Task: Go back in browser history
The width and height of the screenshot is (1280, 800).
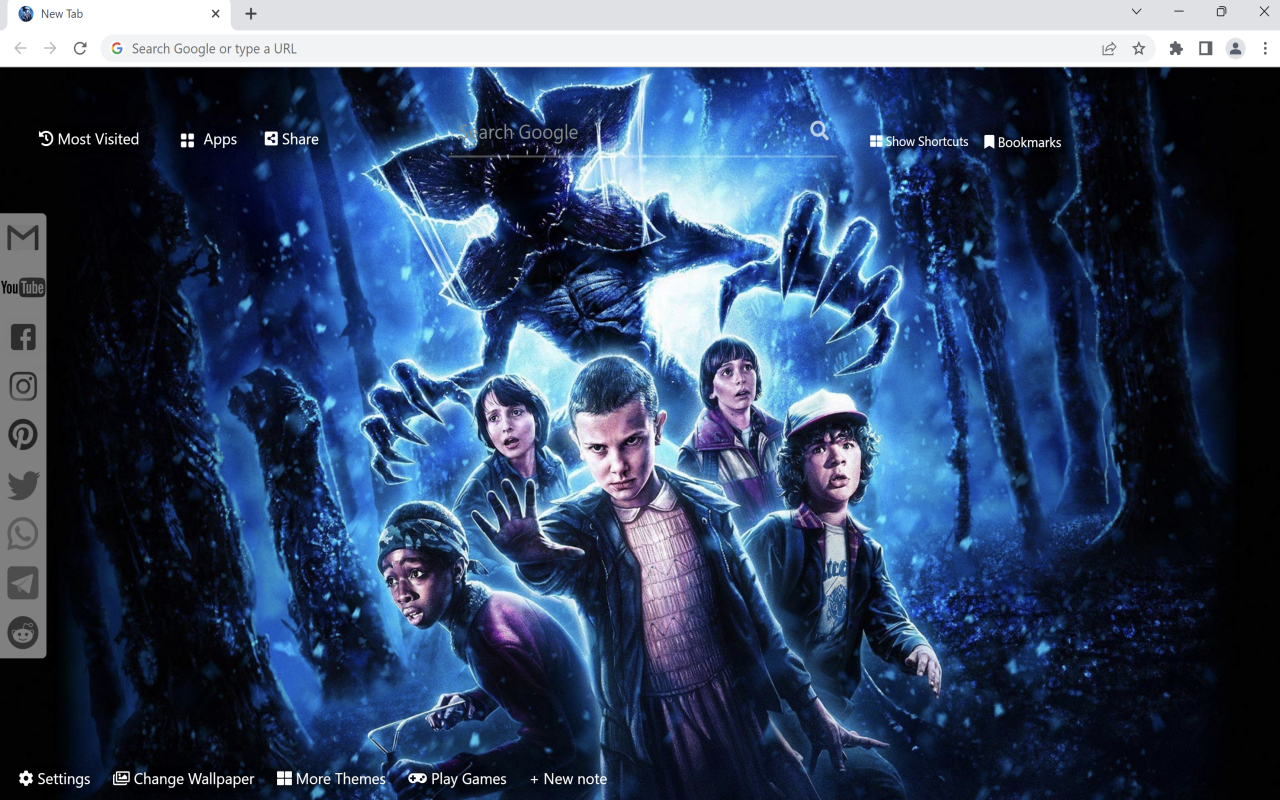Action: click(x=20, y=48)
